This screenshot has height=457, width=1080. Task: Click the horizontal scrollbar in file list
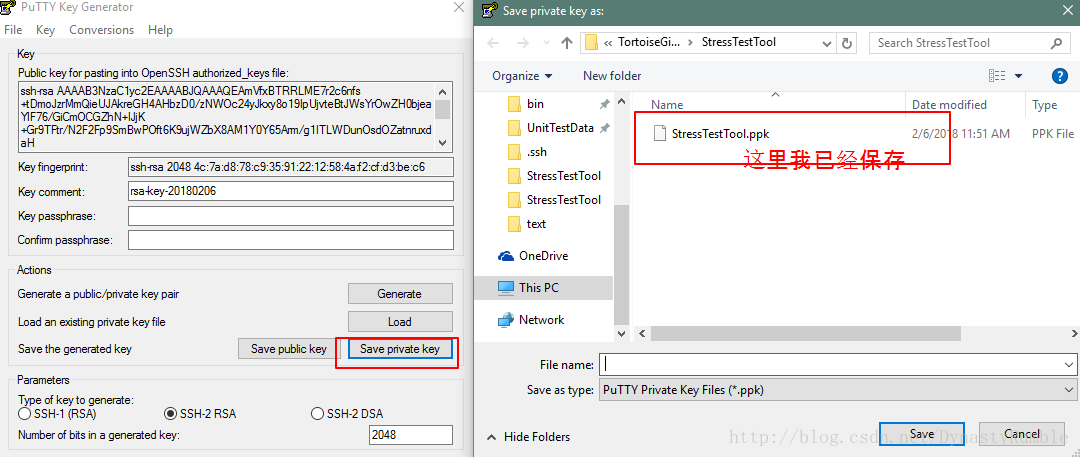tap(805, 334)
